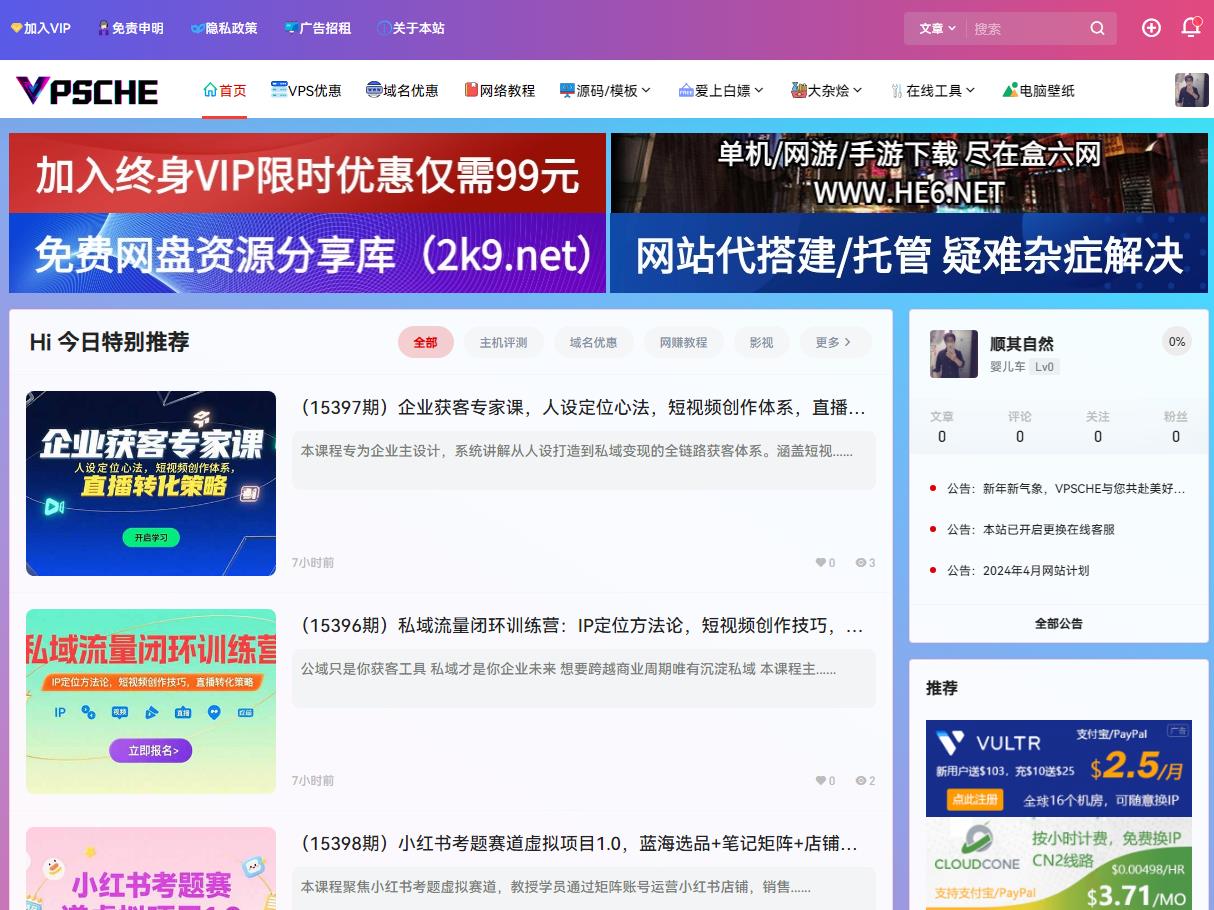Viewport: 1214px width, 910px height.
Task: Click the heart icon on the 企业获客专家课 post
Action: pyautogui.click(x=821, y=562)
